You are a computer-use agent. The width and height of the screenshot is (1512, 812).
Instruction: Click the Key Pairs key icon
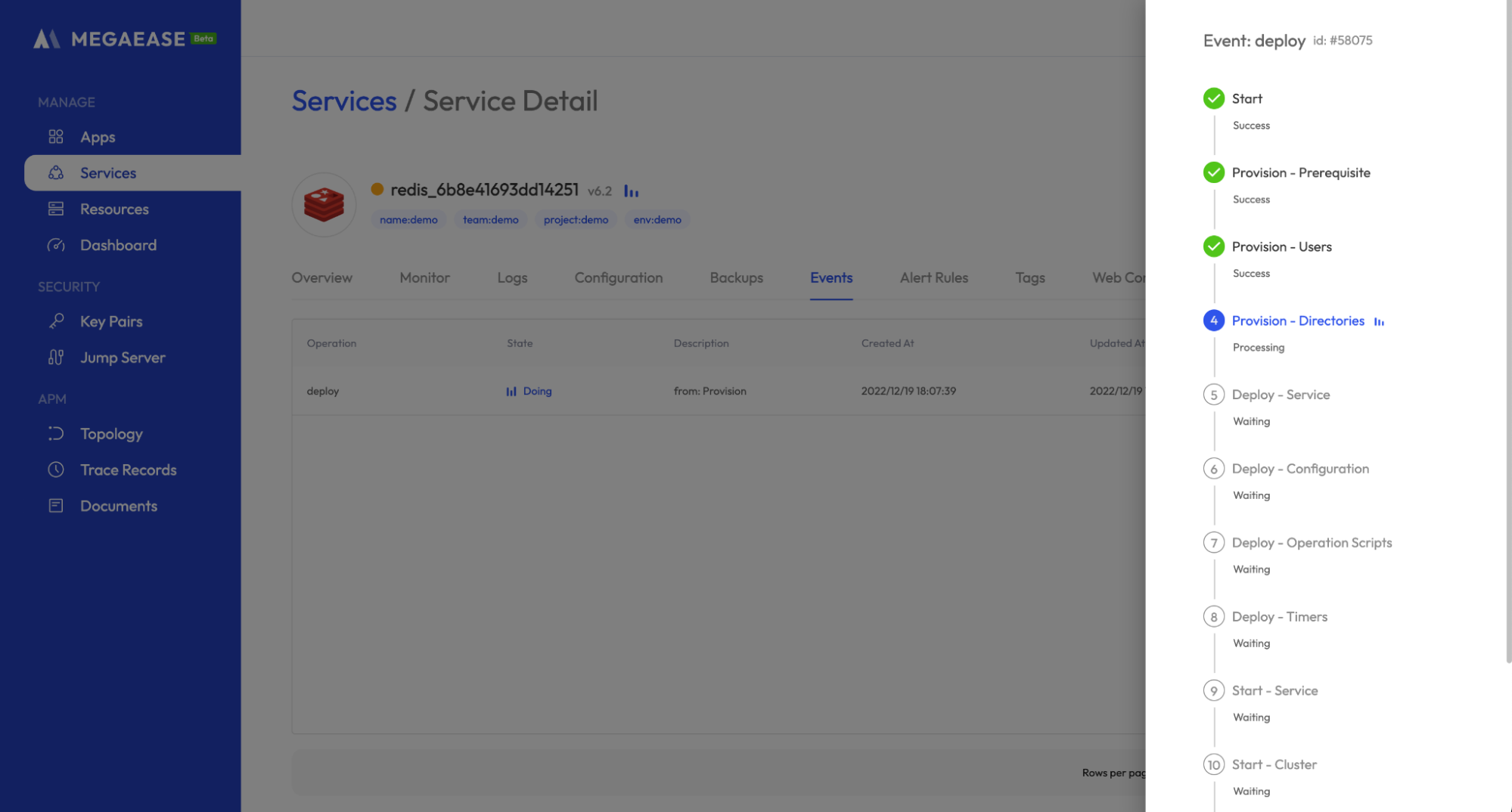(x=56, y=321)
